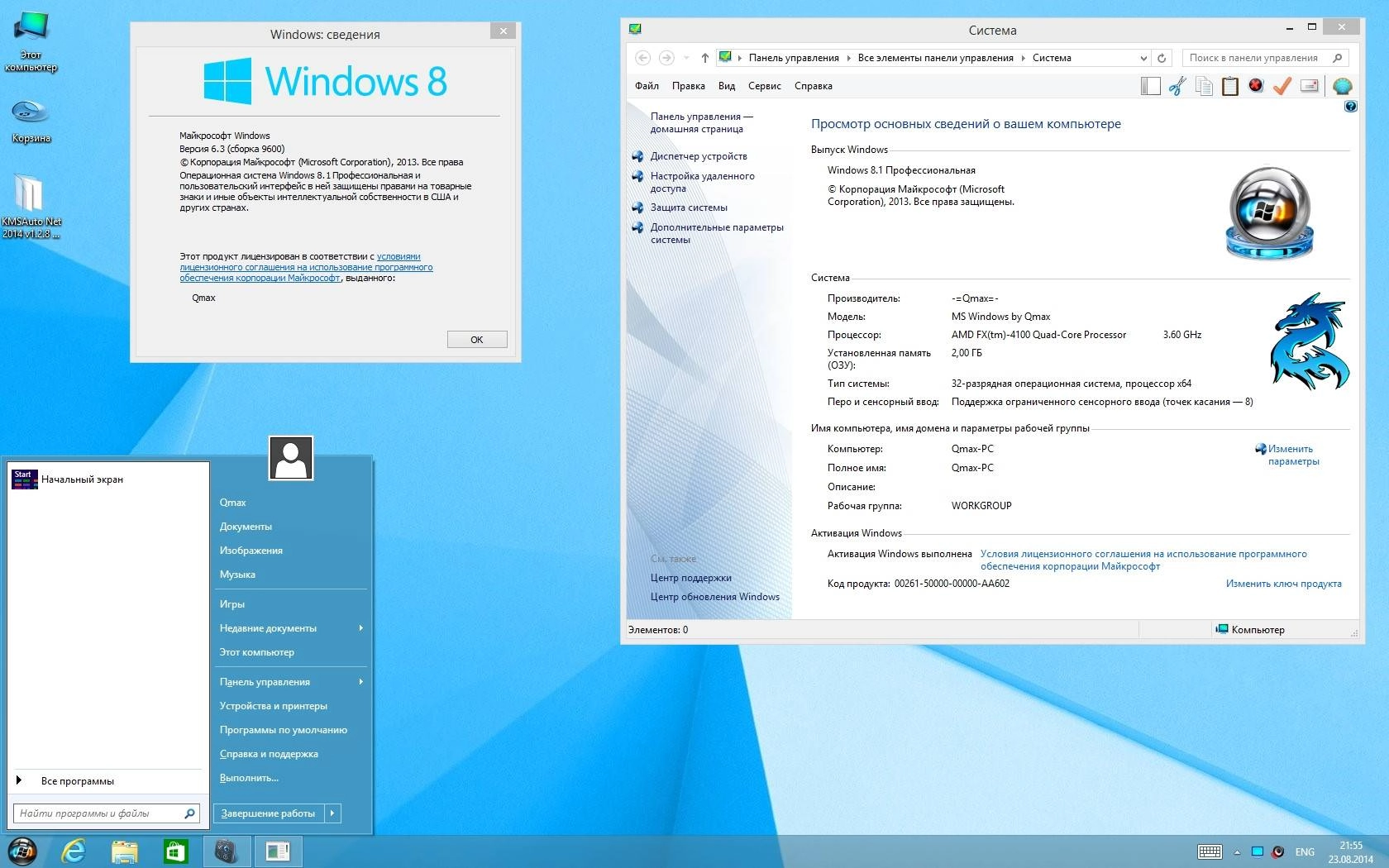Click Изменить параметры link

(1293, 455)
